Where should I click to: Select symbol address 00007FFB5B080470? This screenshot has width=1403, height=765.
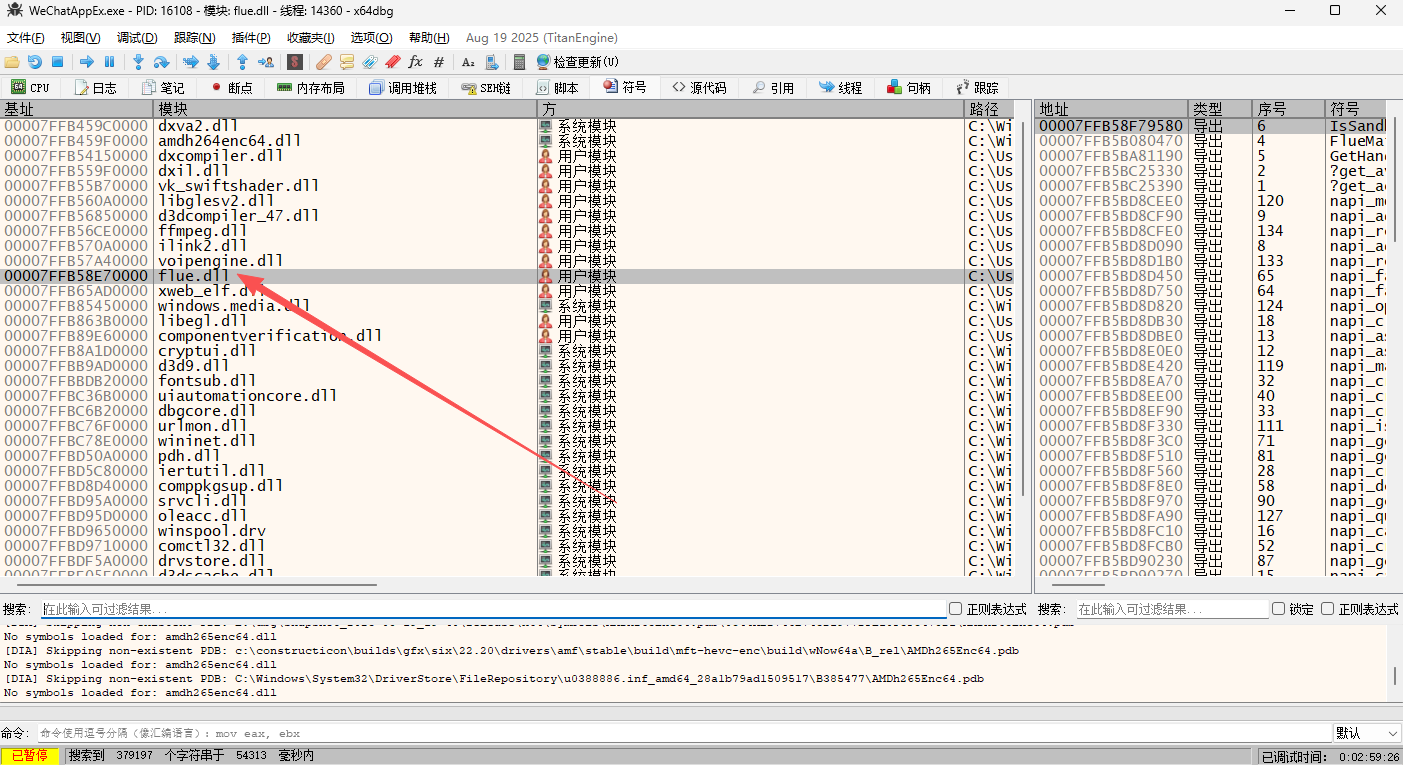click(1110, 141)
